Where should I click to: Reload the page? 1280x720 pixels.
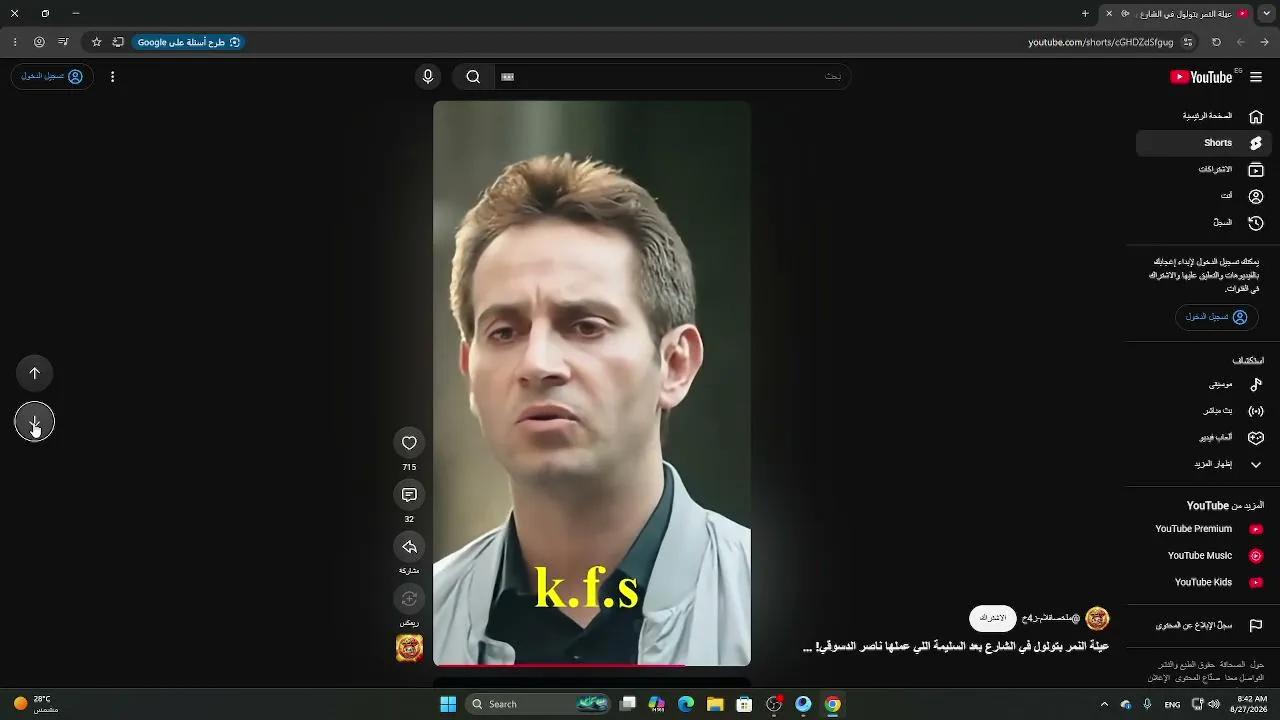(1216, 42)
